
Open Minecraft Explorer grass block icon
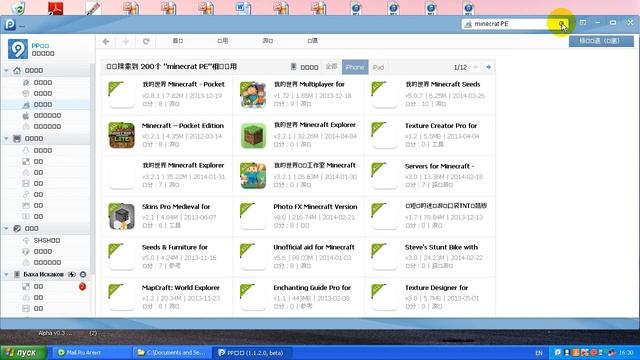tap(253, 135)
